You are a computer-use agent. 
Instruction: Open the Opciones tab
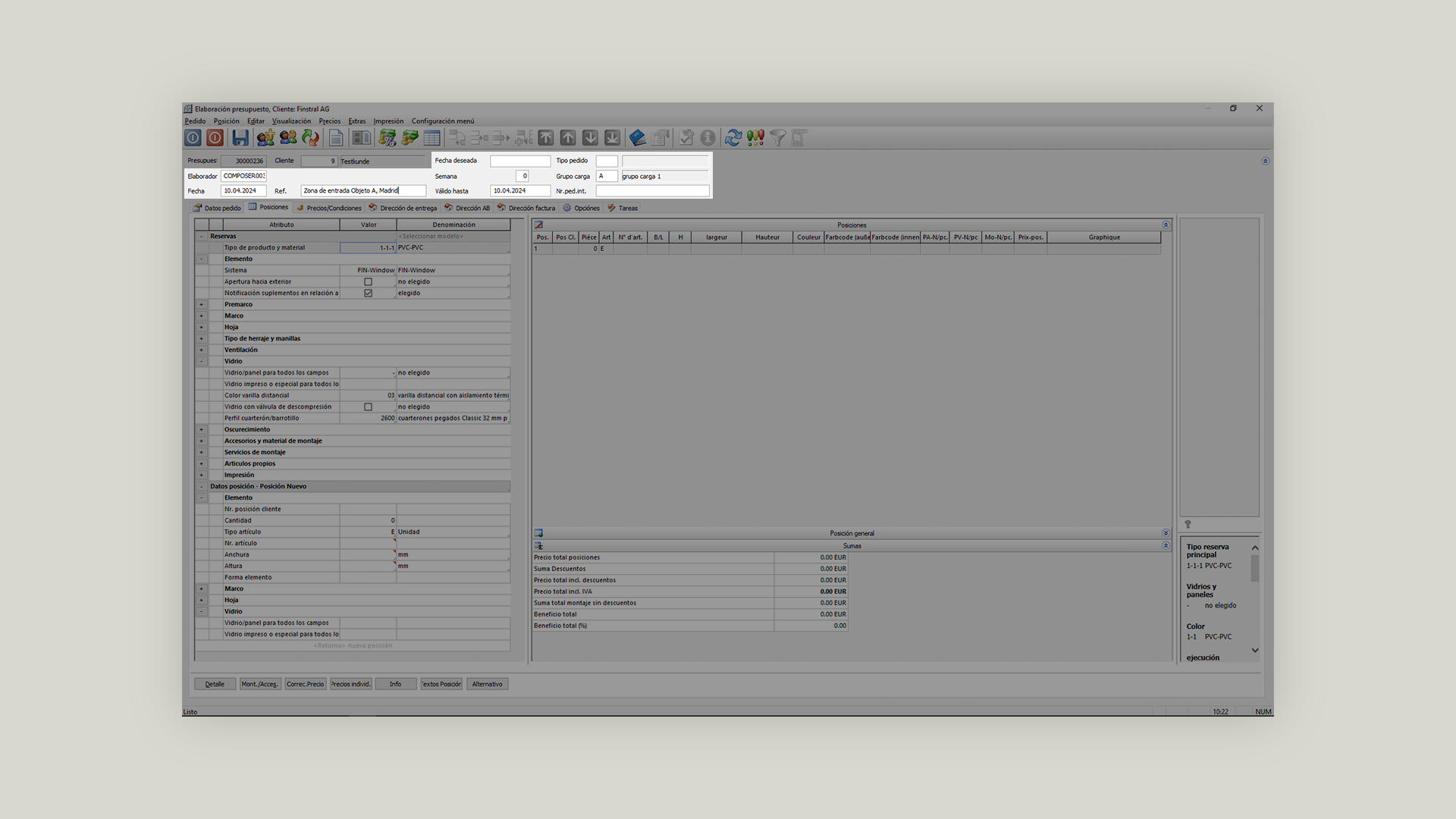pyautogui.click(x=581, y=208)
